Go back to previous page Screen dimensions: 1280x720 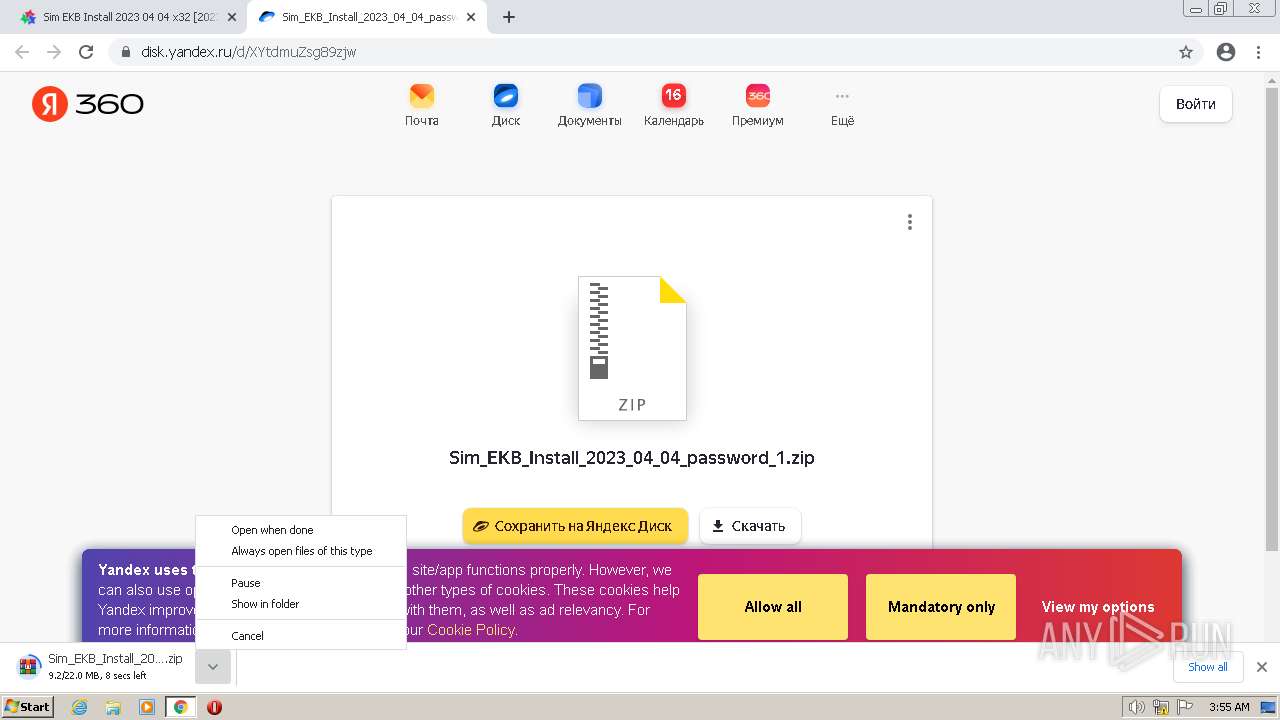pyautogui.click(x=22, y=52)
